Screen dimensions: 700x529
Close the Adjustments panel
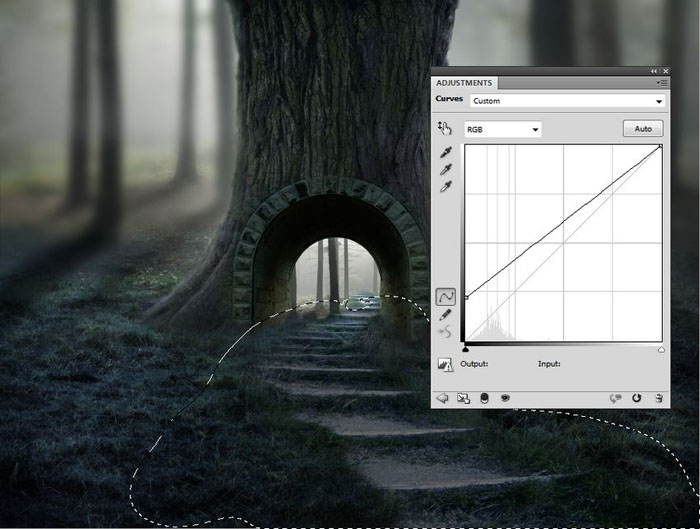click(666, 71)
